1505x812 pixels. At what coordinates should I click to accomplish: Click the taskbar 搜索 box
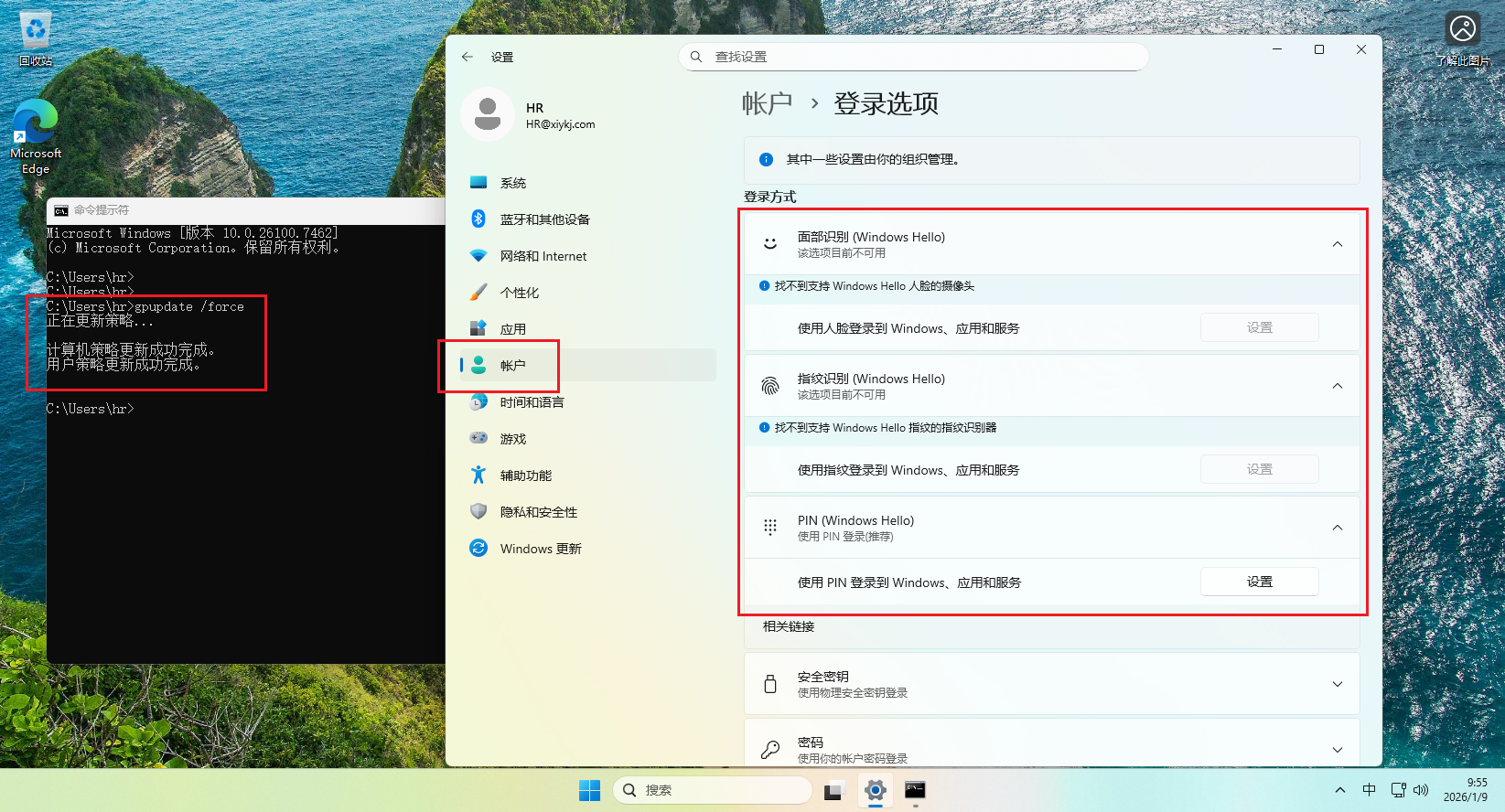pos(712,790)
